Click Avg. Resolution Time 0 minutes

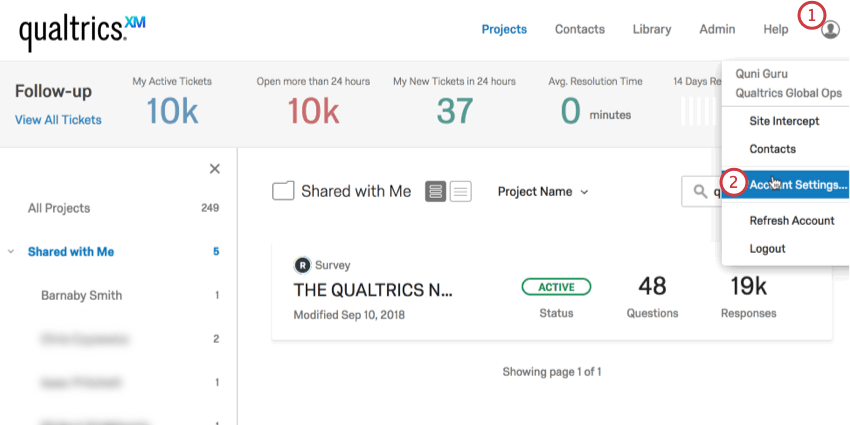(x=595, y=112)
